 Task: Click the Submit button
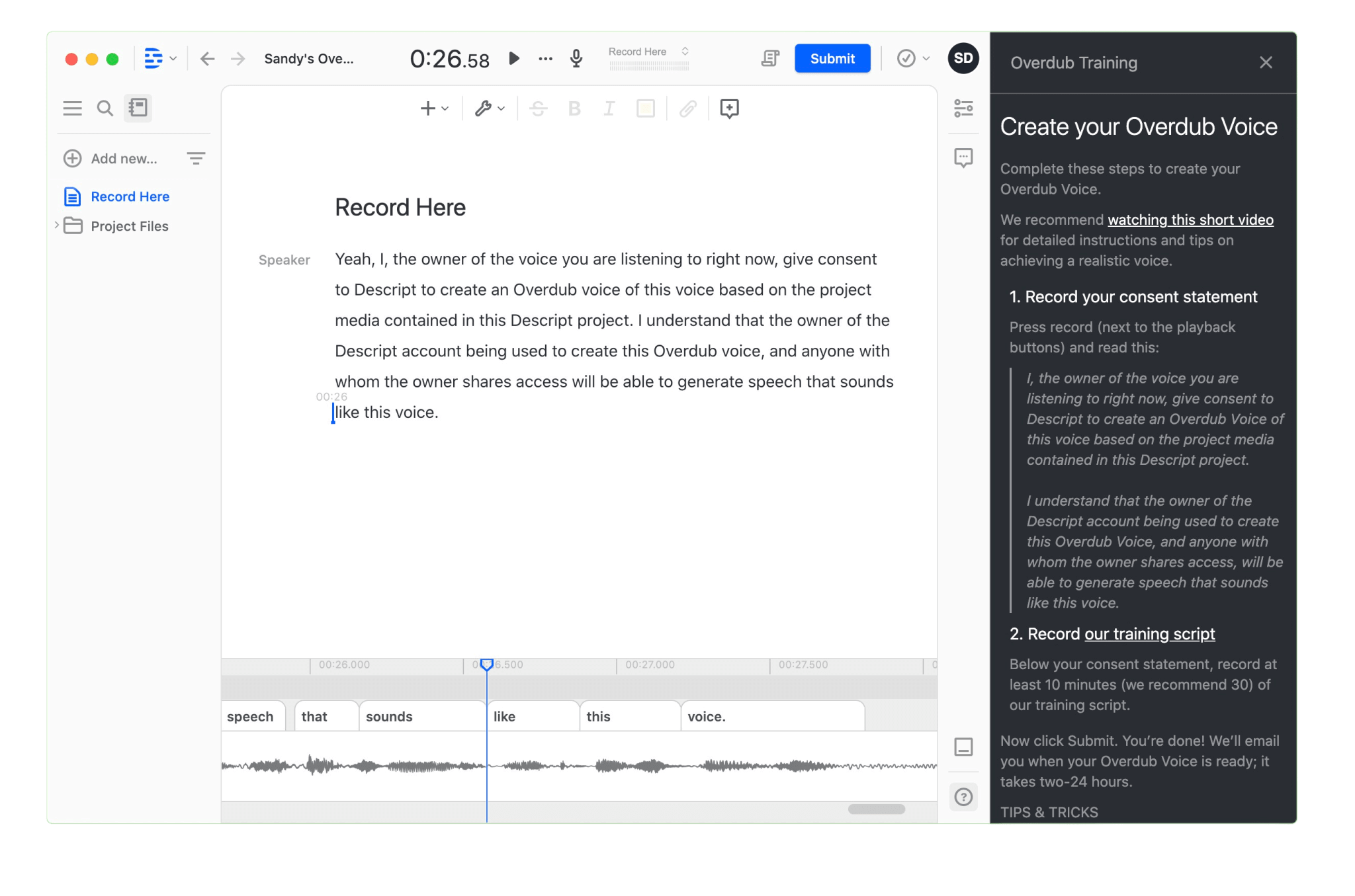pyautogui.click(x=832, y=58)
